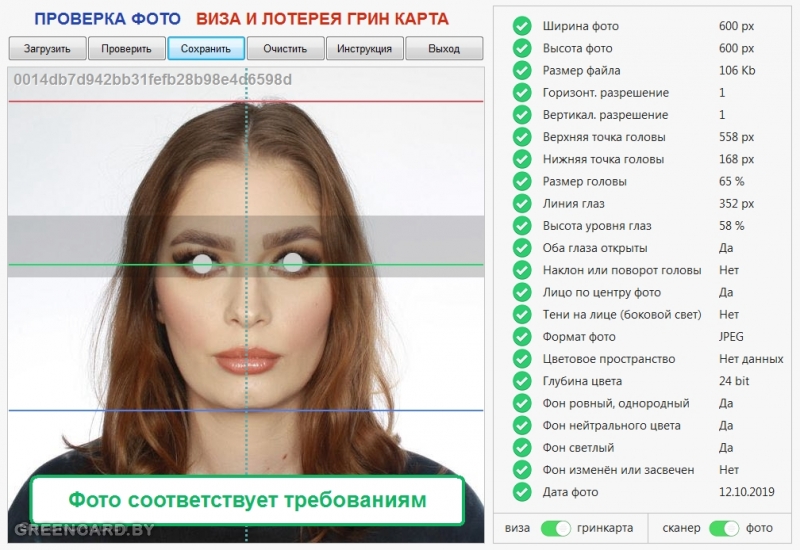The width and height of the screenshot is (800, 550).
Task: Click the 12.10.2019 photo date value
Action: pos(746,492)
